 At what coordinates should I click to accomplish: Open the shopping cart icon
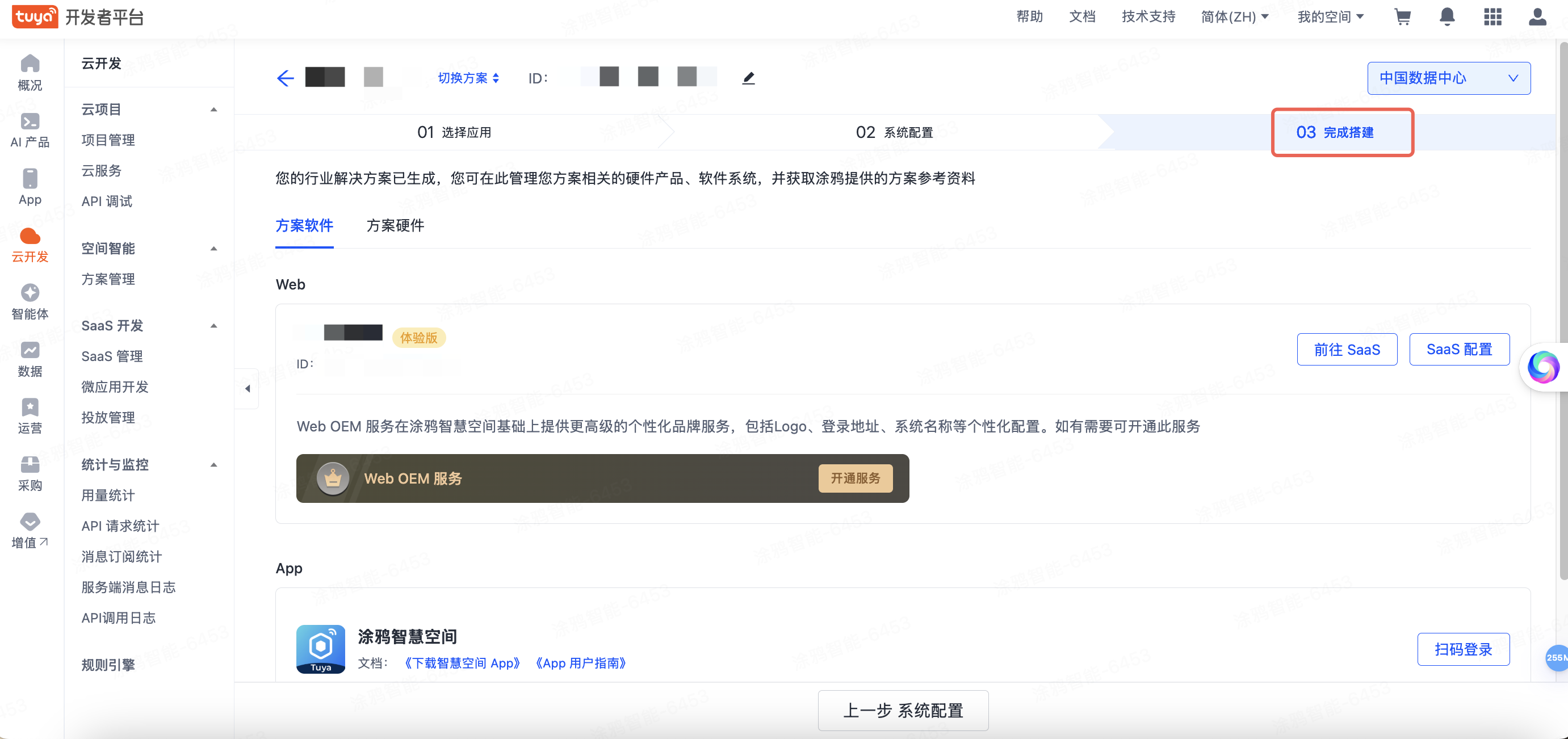pos(1402,16)
